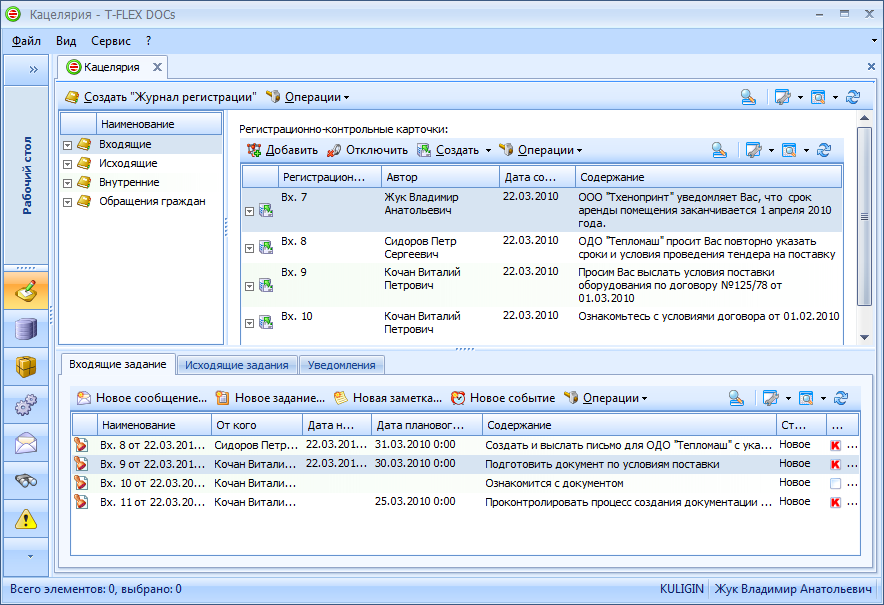Image resolution: width=884 pixels, height=605 pixels.
Task: Open the envelope mail icon in the sidebar
Action: click(26, 443)
